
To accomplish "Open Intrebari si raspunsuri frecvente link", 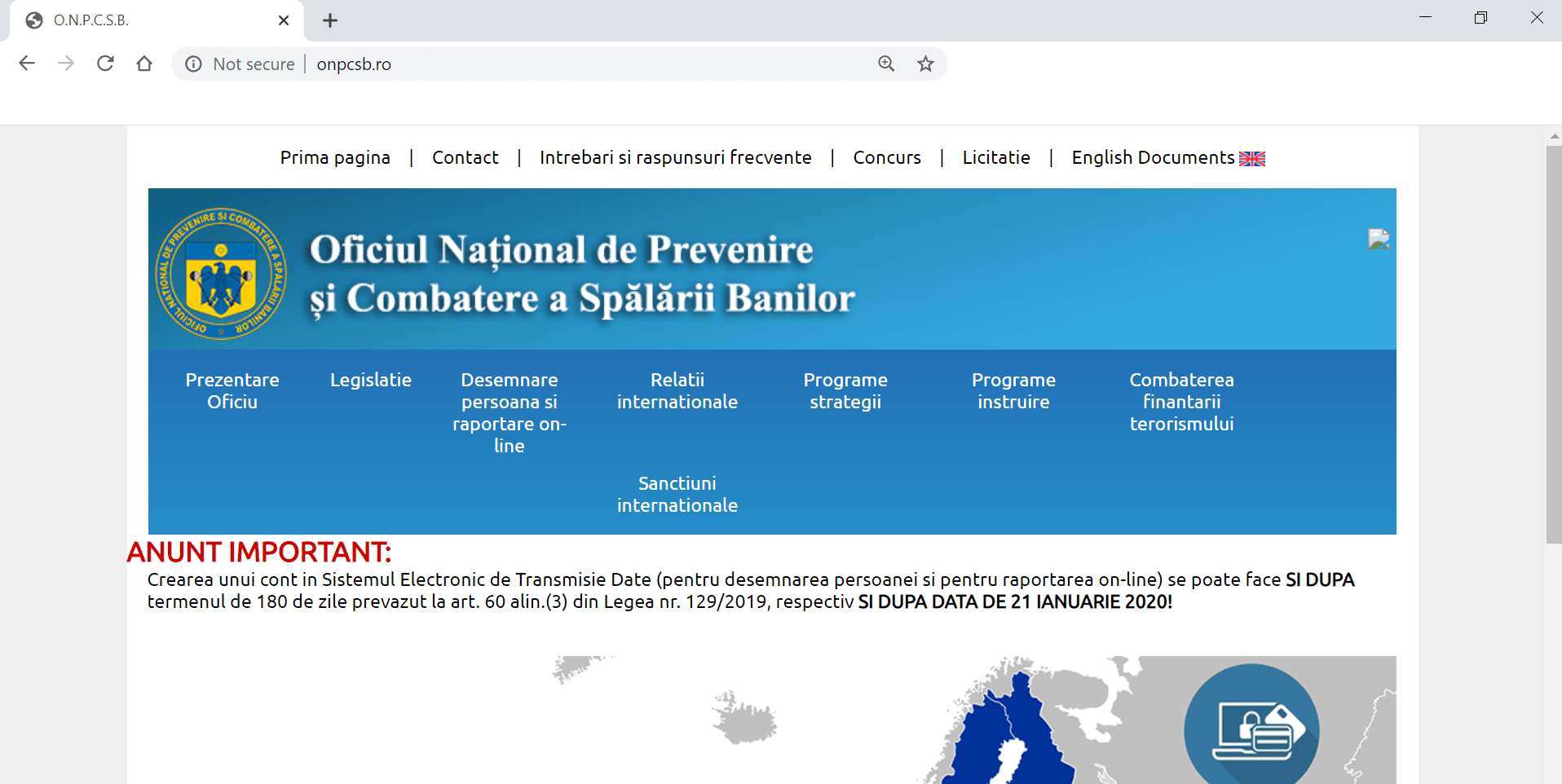I will click(675, 157).
